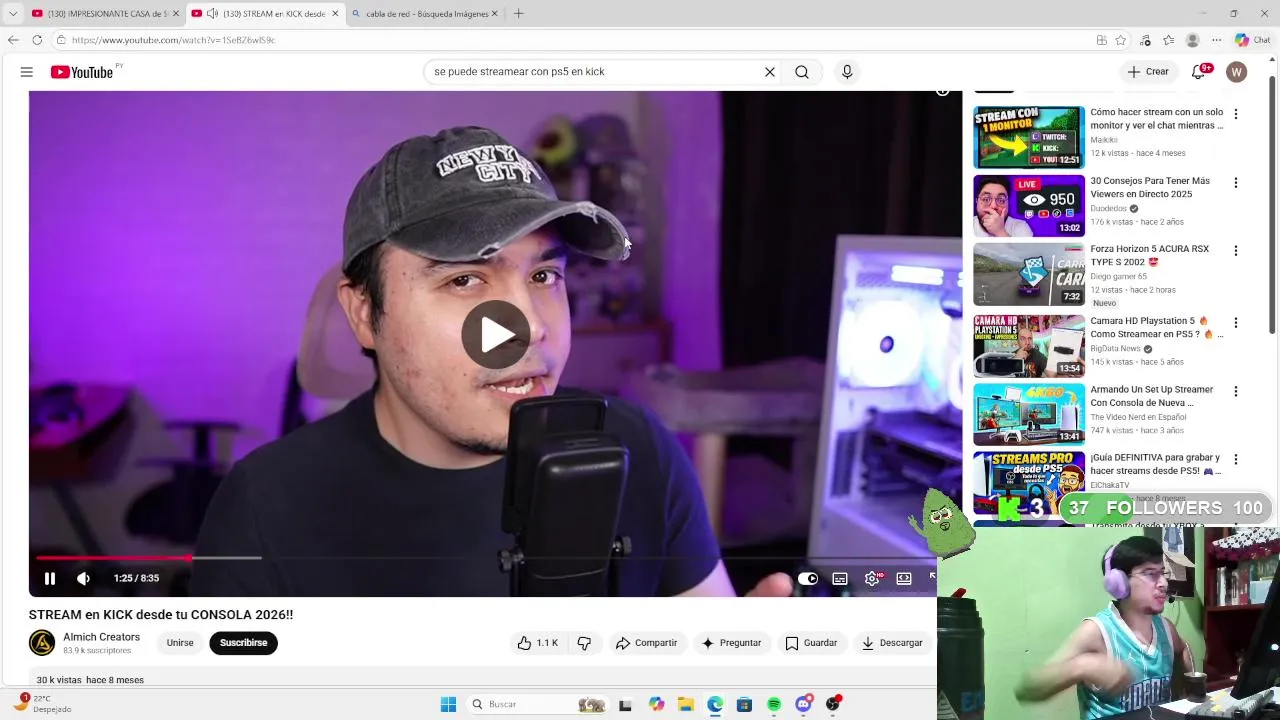This screenshot has width=1280, height=720.
Task: Toggle the autoplay switch in the player
Action: 807,578
